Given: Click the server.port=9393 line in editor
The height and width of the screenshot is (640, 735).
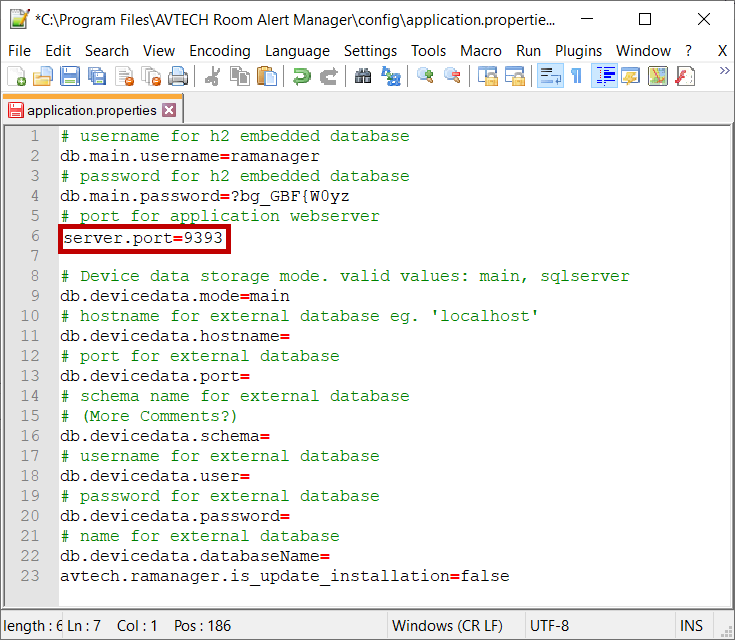Looking at the screenshot, I should point(143,237).
